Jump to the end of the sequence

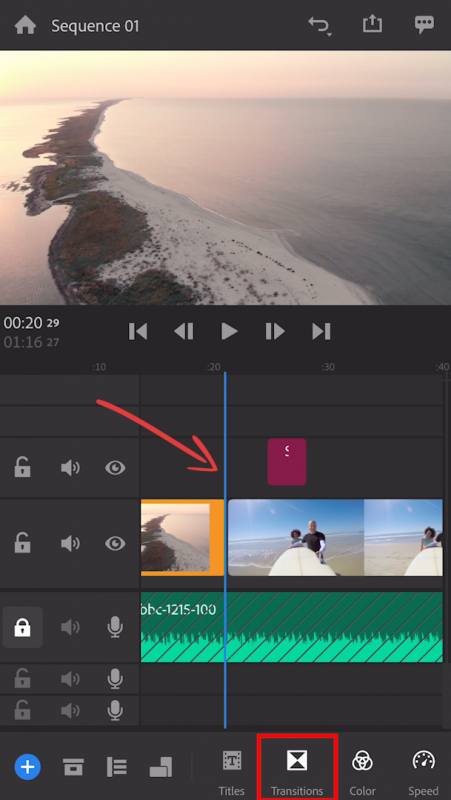pyautogui.click(x=321, y=332)
